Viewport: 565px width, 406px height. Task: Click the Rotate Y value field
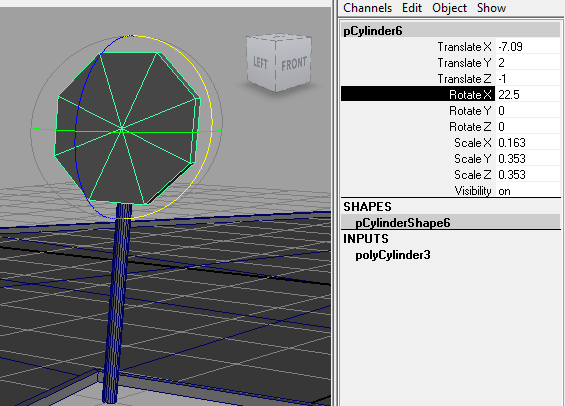528,111
